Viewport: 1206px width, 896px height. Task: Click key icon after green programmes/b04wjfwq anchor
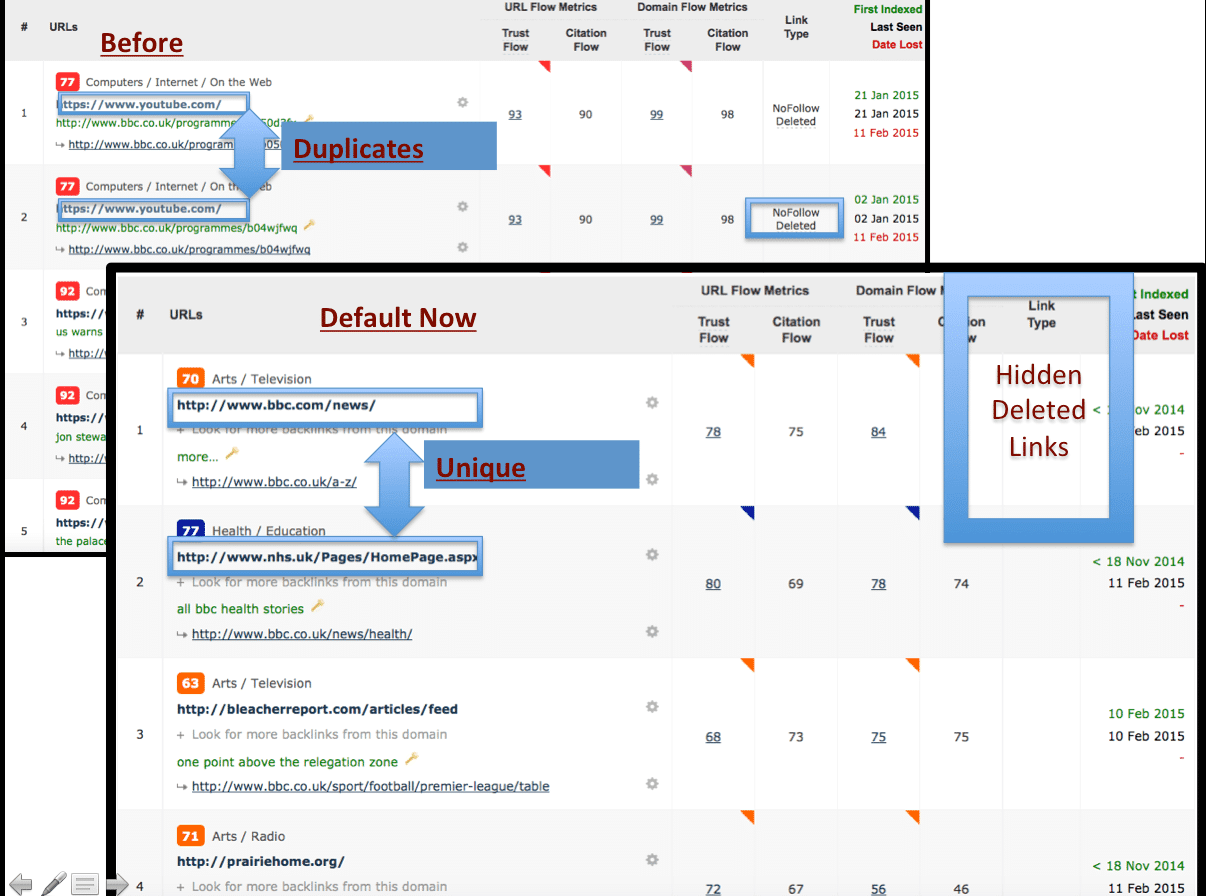[309, 226]
